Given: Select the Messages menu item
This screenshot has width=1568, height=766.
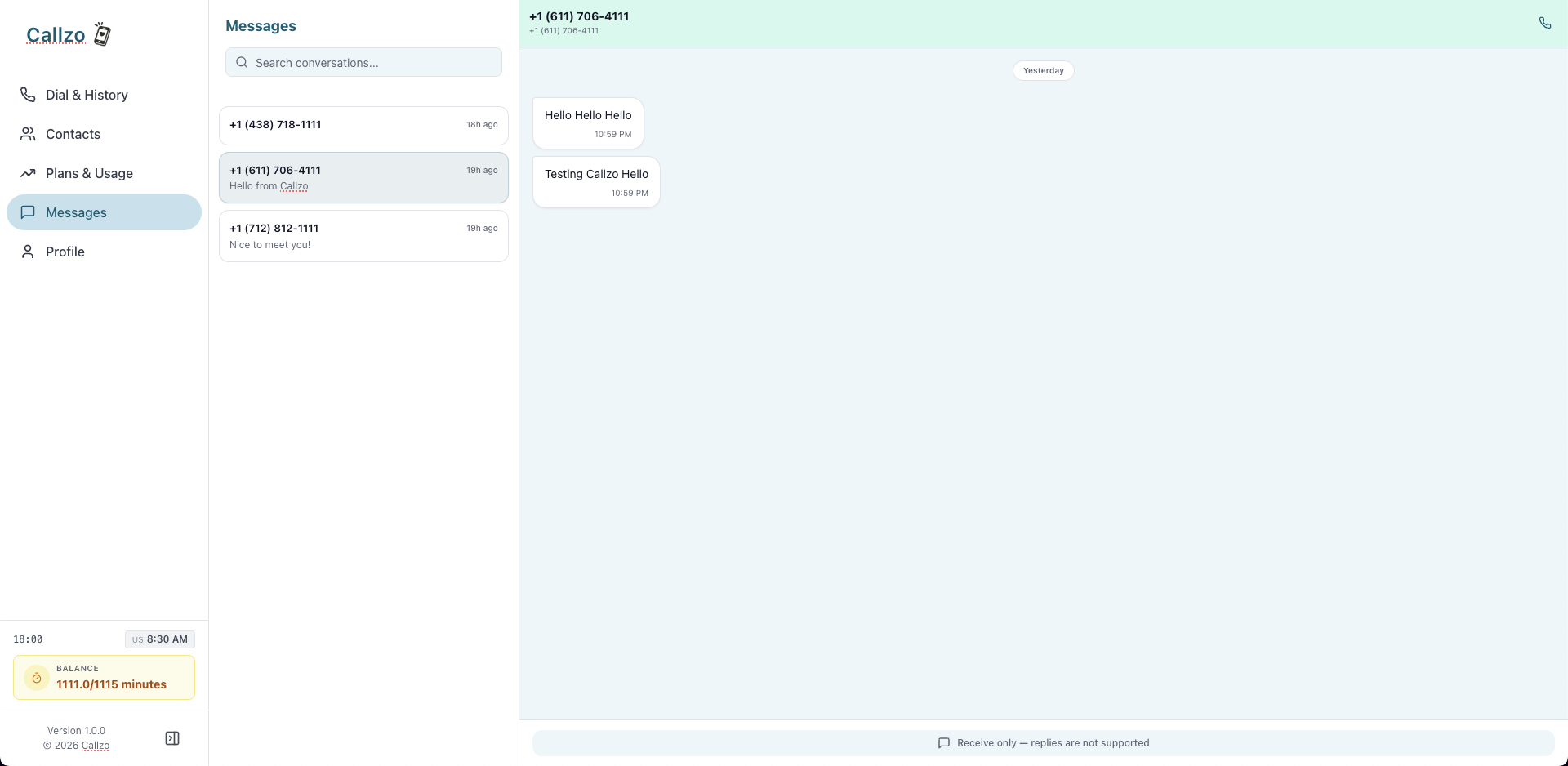Looking at the screenshot, I should pos(104,212).
